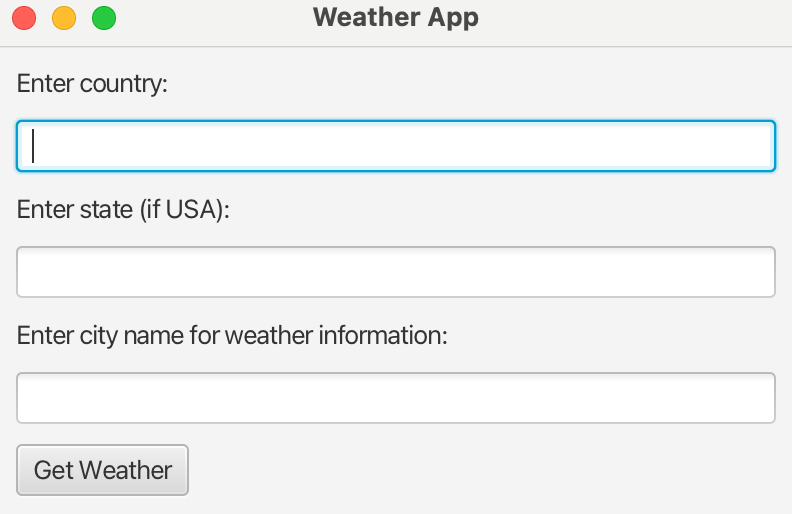This screenshot has height=514, width=792.
Task: Focus the country input field
Action: click(x=396, y=146)
